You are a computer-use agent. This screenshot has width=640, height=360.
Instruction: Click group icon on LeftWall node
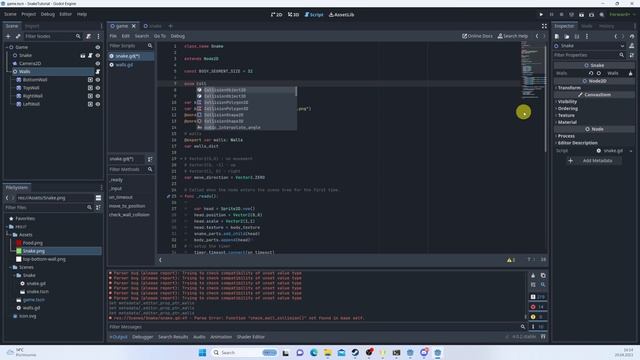(90, 104)
